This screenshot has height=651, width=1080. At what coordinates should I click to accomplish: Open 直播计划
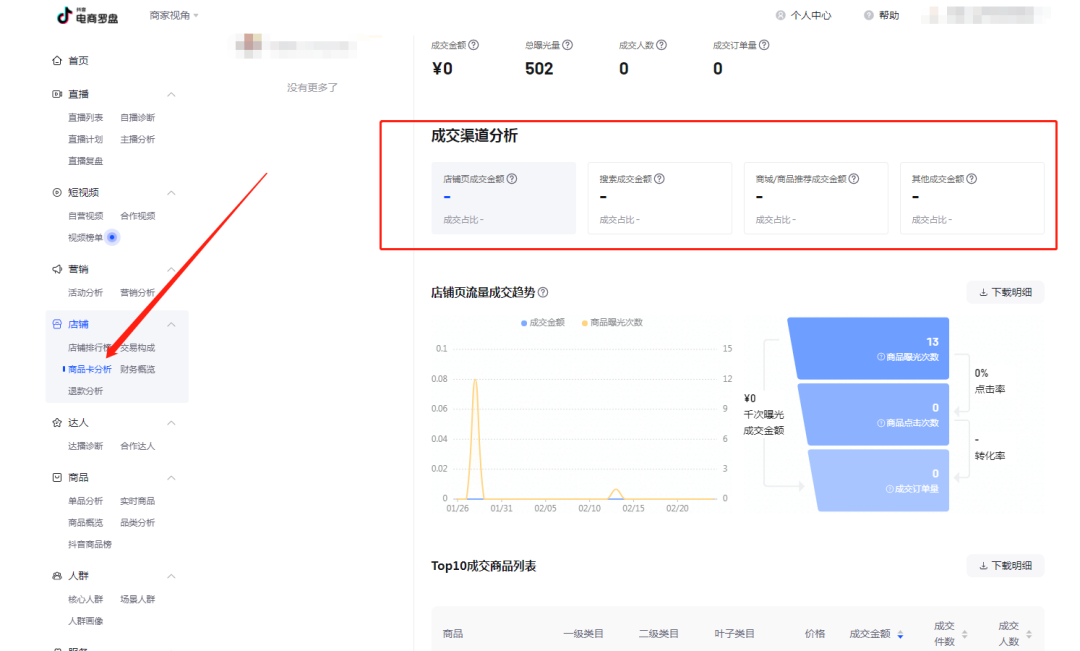click(x=85, y=139)
